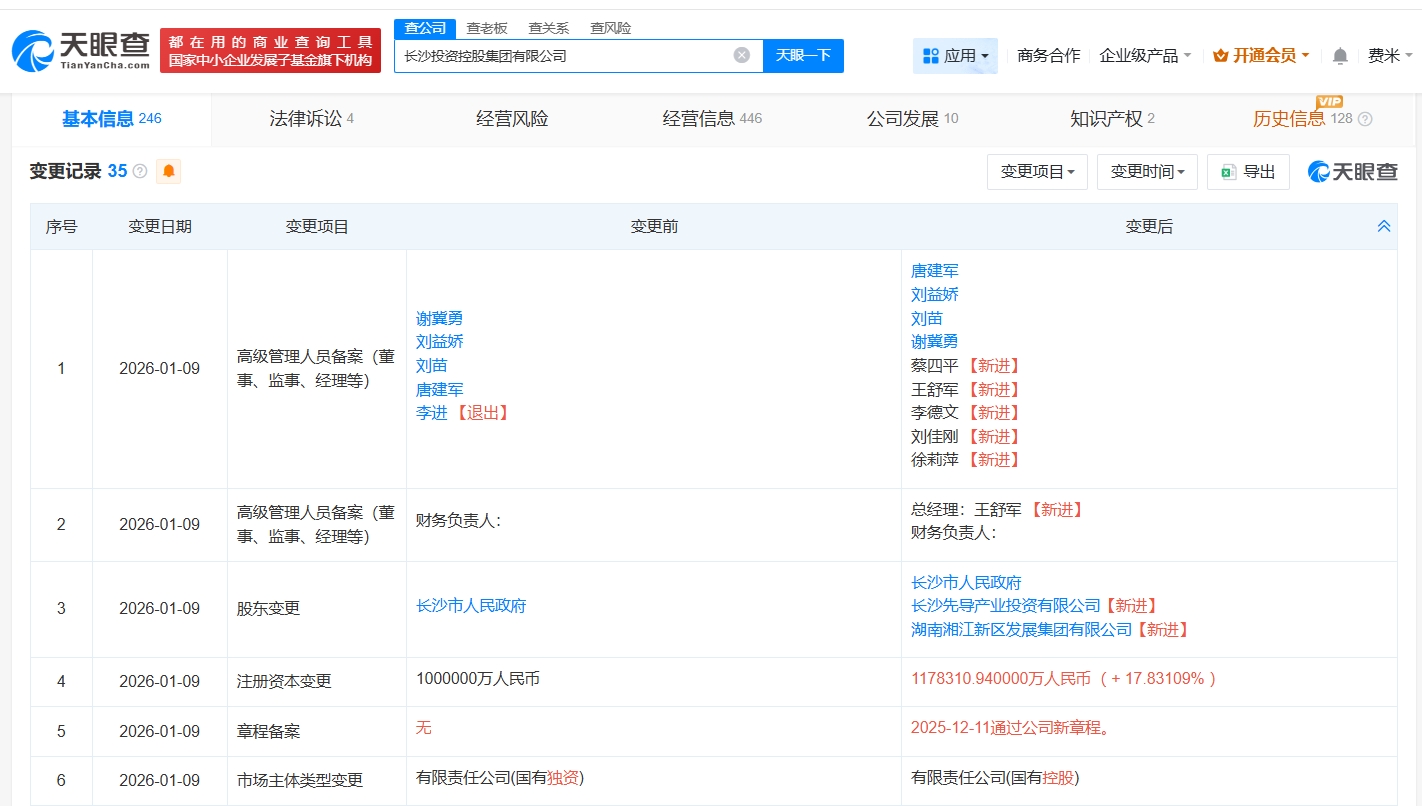1422x806 pixels.
Task: Click the orange change-record alert bell
Action: tap(169, 171)
